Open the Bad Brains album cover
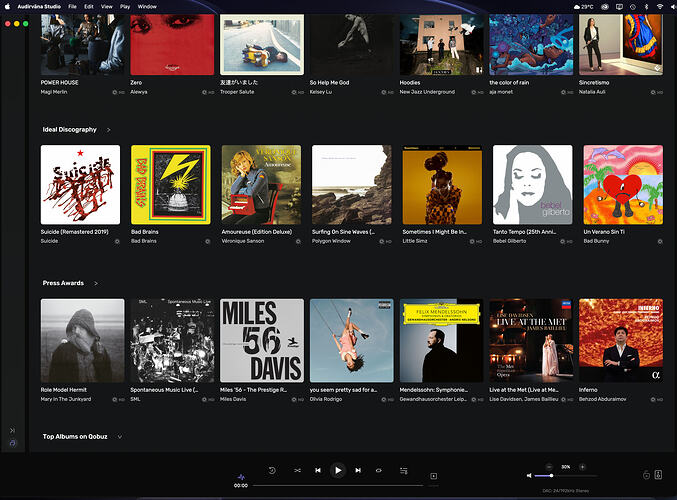The width and height of the screenshot is (677, 500). [x=171, y=184]
